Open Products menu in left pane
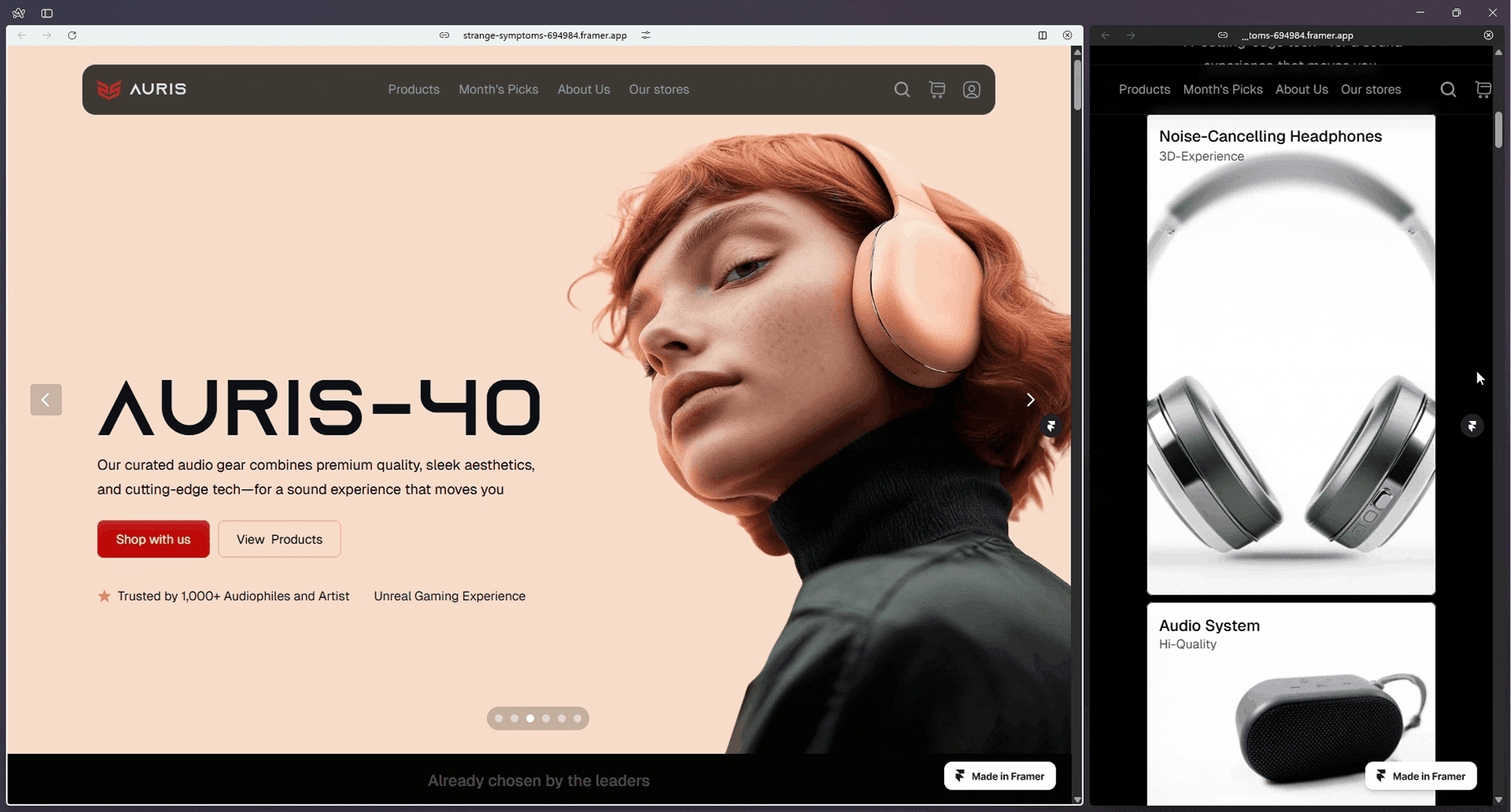 [413, 90]
